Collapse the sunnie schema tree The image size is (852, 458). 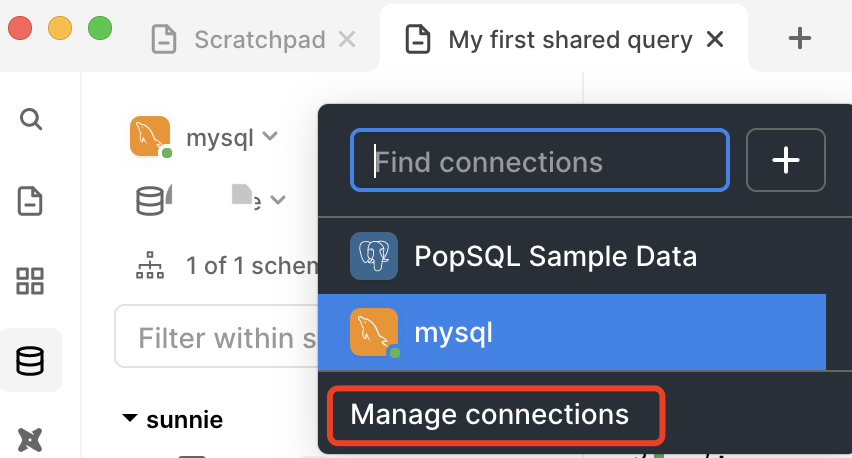tap(129, 418)
